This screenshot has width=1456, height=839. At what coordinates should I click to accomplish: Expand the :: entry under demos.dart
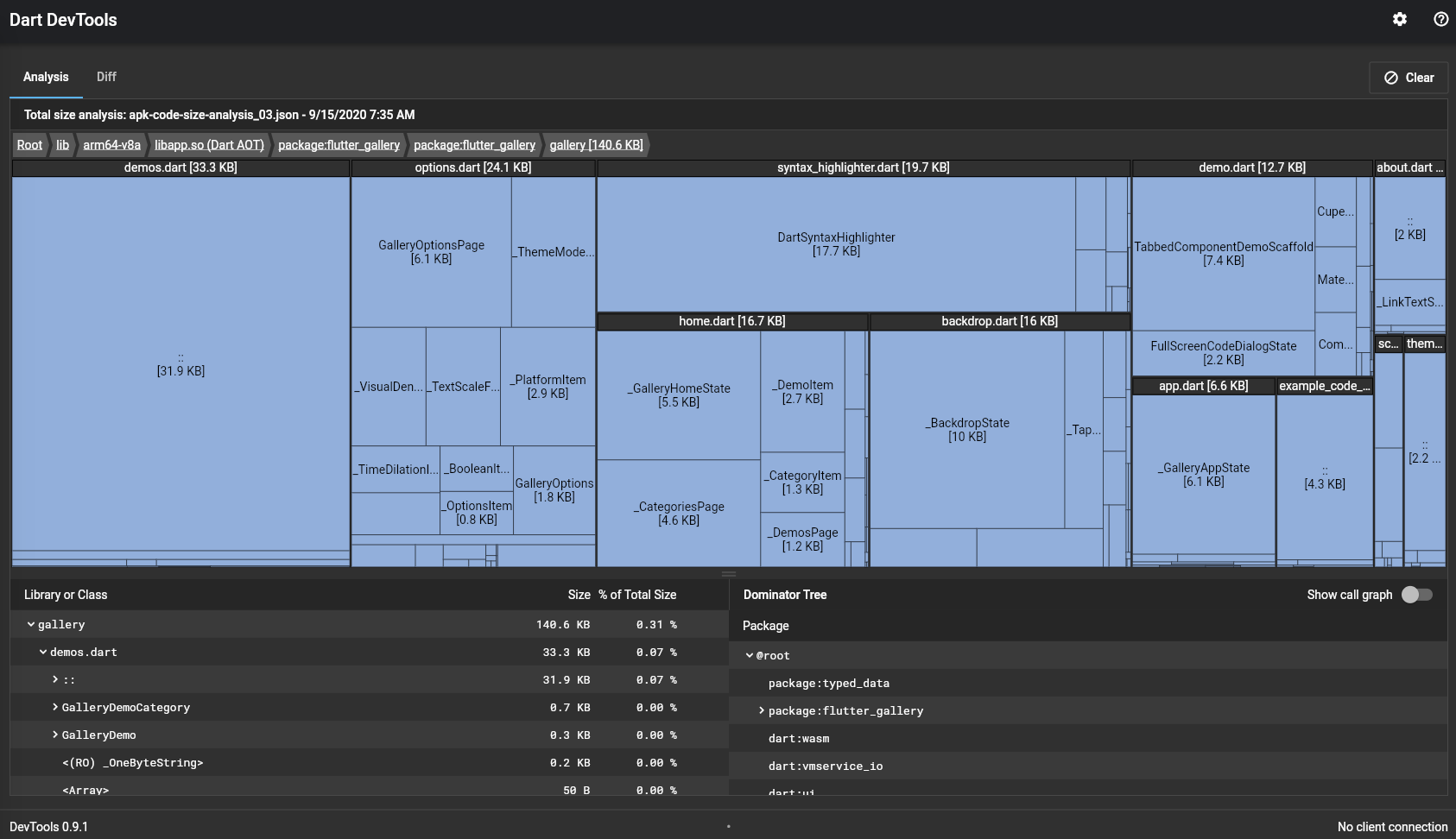[54, 679]
